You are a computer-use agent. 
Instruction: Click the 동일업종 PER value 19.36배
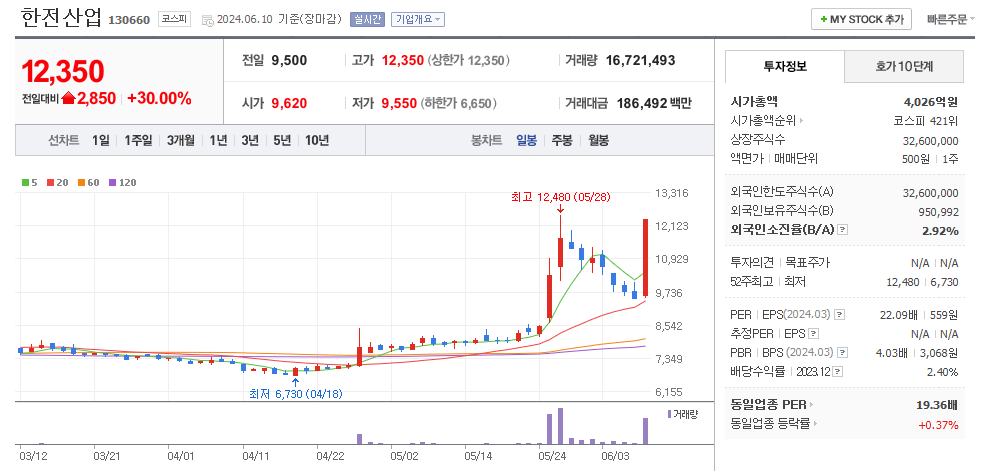coord(937,404)
